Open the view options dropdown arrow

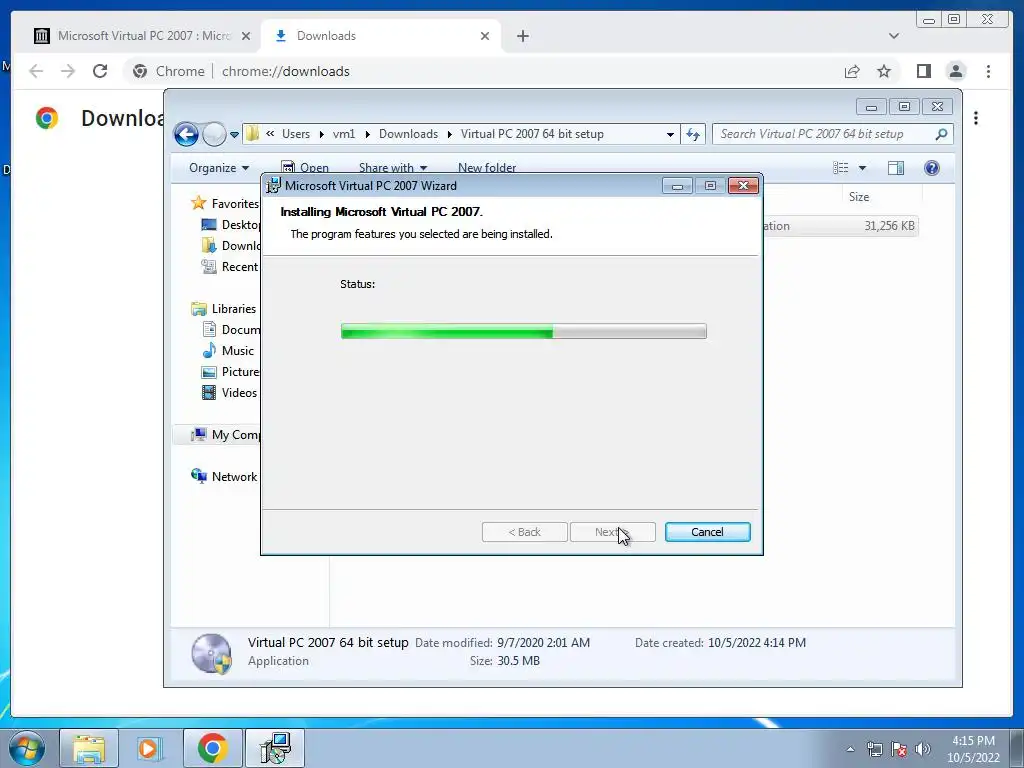click(x=862, y=168)
